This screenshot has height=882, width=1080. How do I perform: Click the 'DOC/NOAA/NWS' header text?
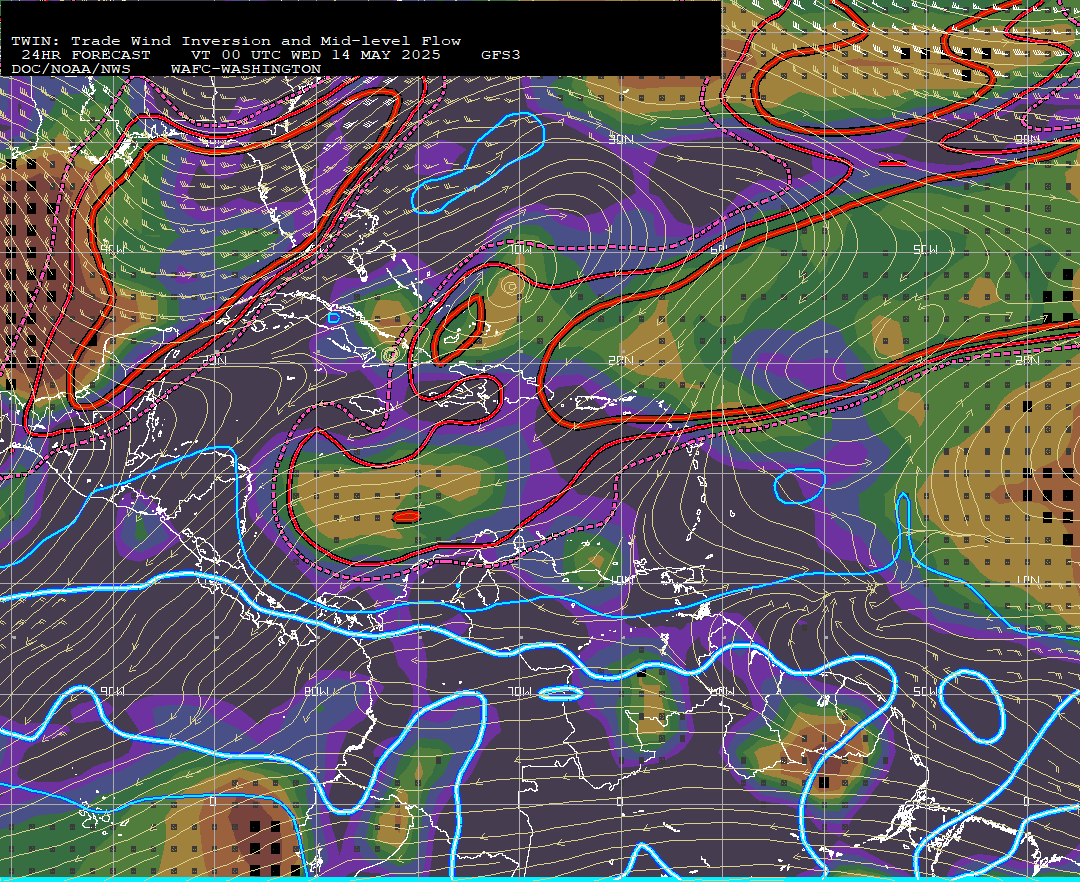70,69
